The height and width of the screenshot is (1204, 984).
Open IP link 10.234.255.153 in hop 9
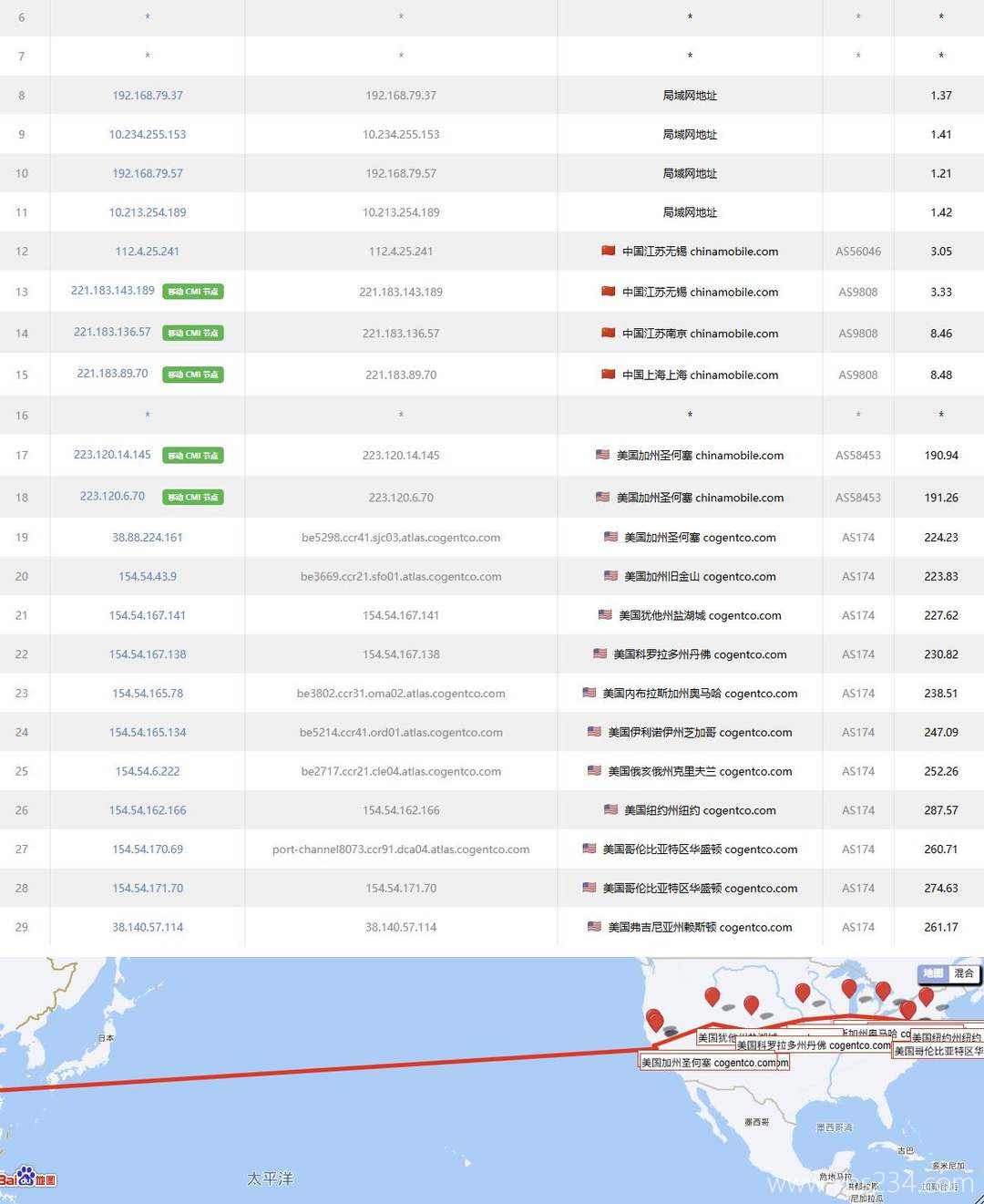click(148, 134)
